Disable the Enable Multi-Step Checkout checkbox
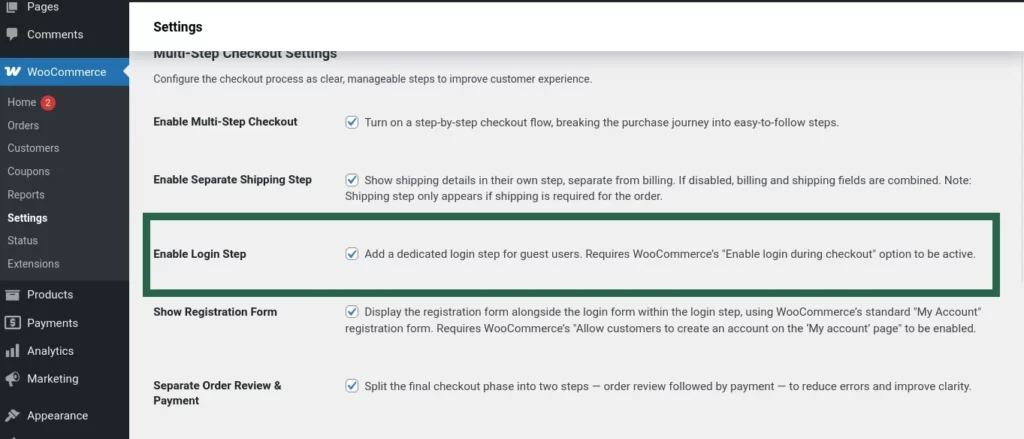 (352, 122)
